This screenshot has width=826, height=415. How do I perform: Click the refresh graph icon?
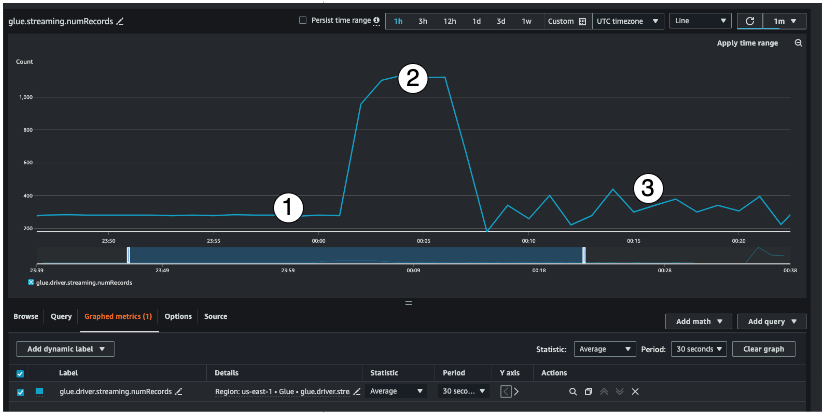point(749,20)
